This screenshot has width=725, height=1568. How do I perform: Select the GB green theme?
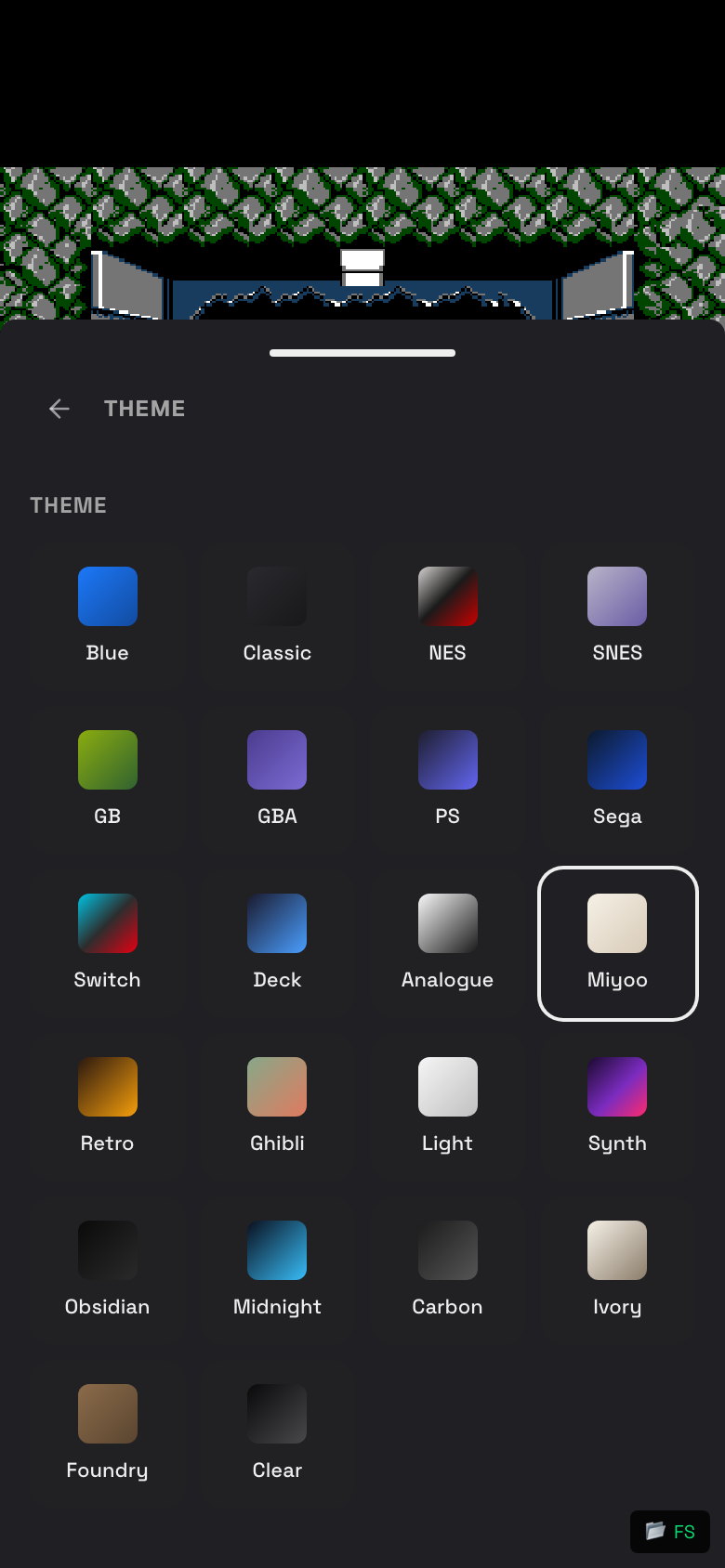(x=108, y=779)
